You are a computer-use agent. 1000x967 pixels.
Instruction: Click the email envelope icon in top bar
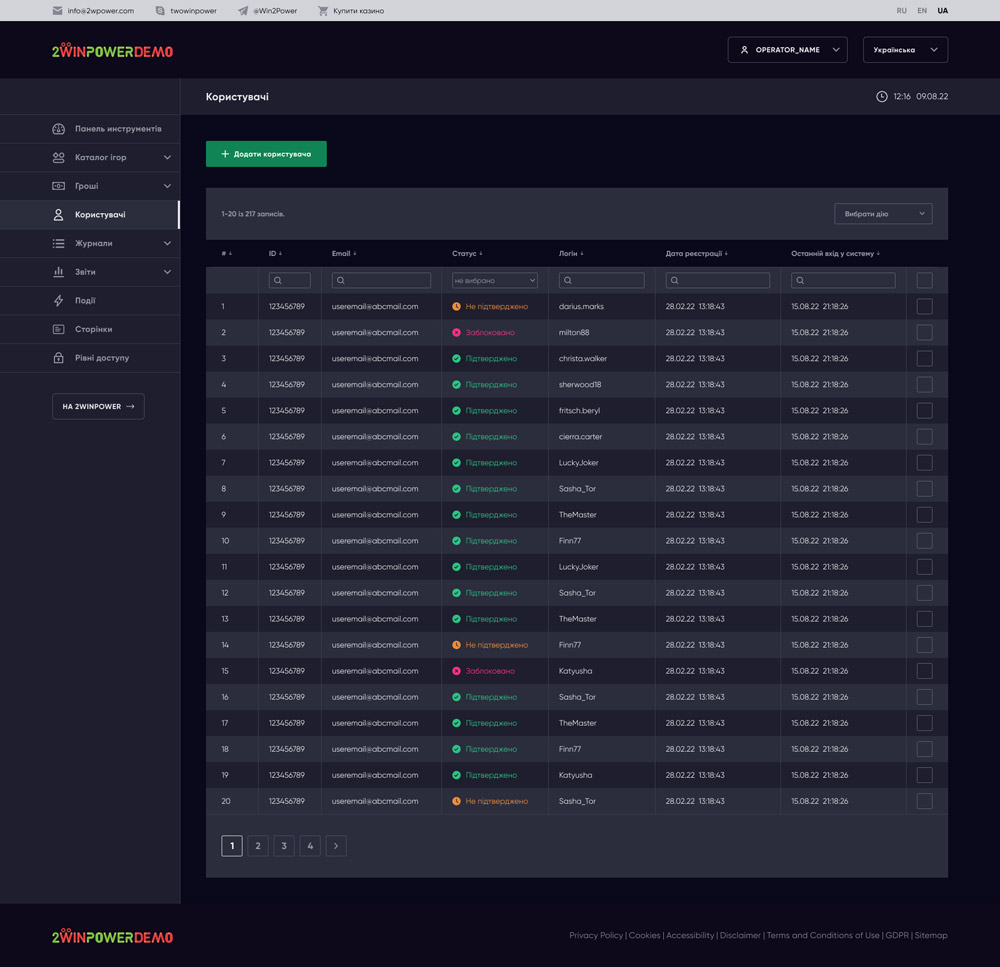(x=57, y=11)
